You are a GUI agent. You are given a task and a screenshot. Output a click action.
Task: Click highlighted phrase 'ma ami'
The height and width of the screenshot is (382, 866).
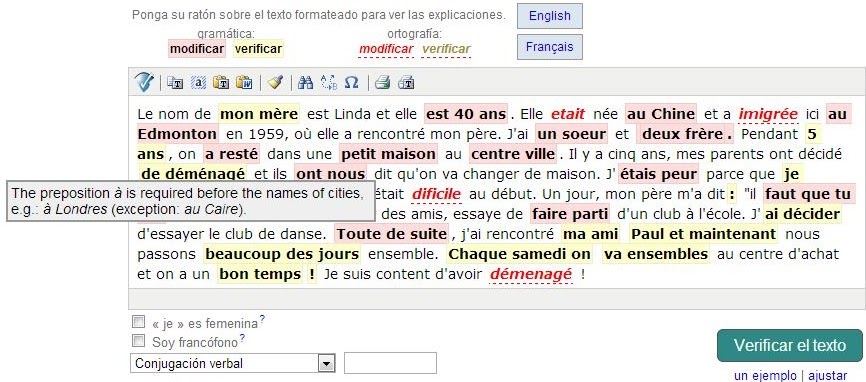click(590, 234)
